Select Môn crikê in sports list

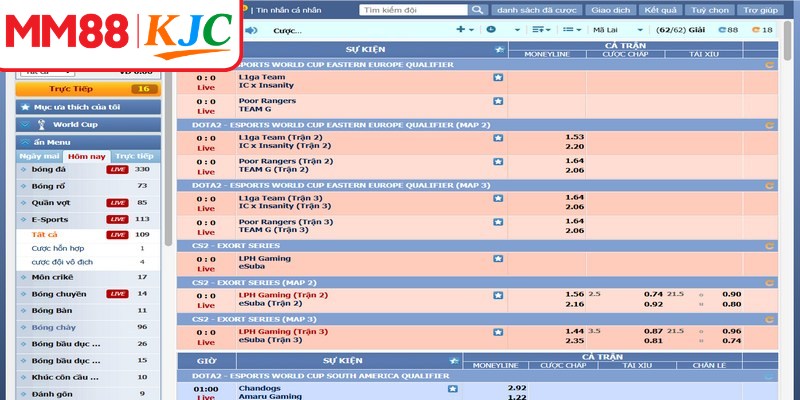[52, 277]
